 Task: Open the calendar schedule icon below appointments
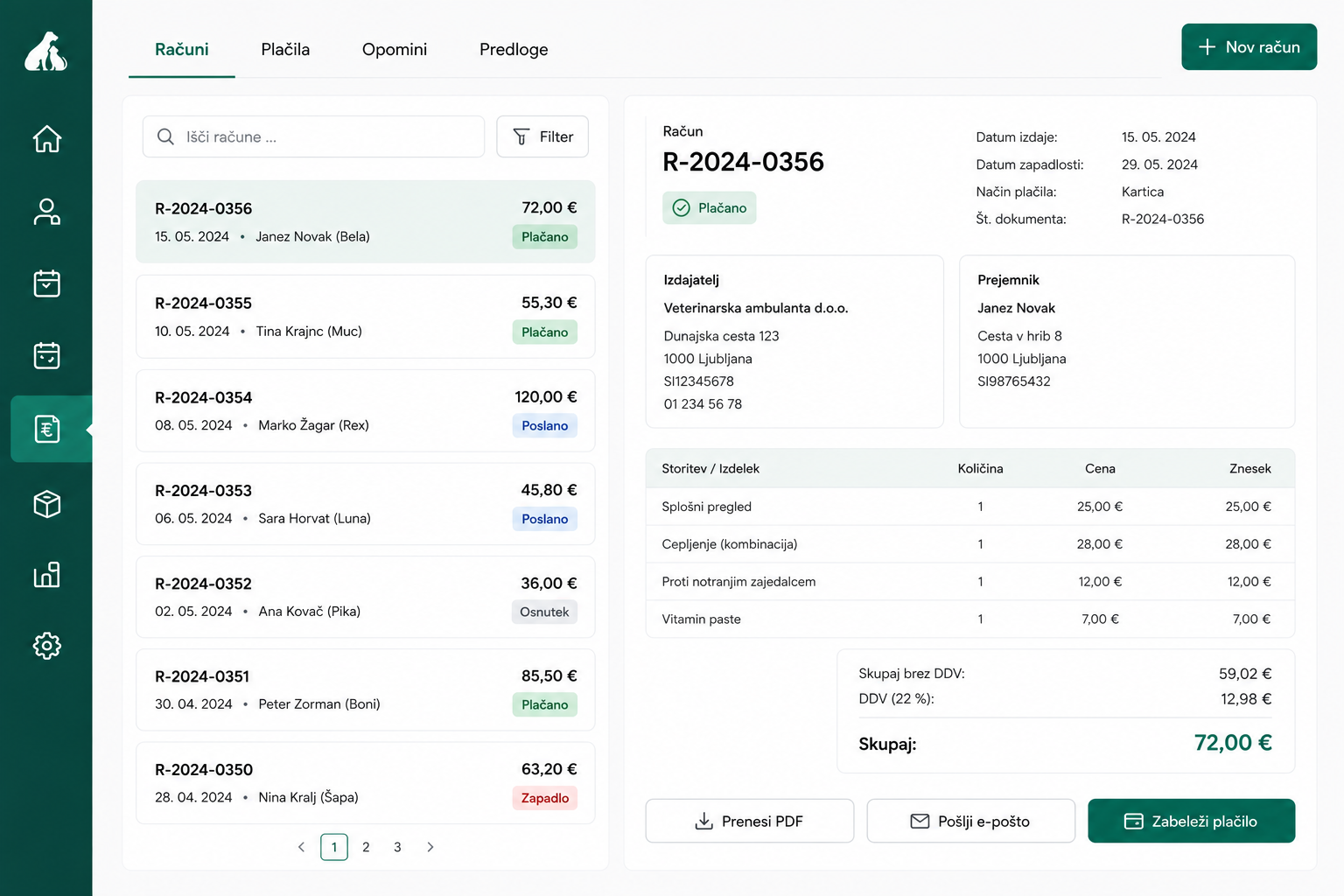47,355
